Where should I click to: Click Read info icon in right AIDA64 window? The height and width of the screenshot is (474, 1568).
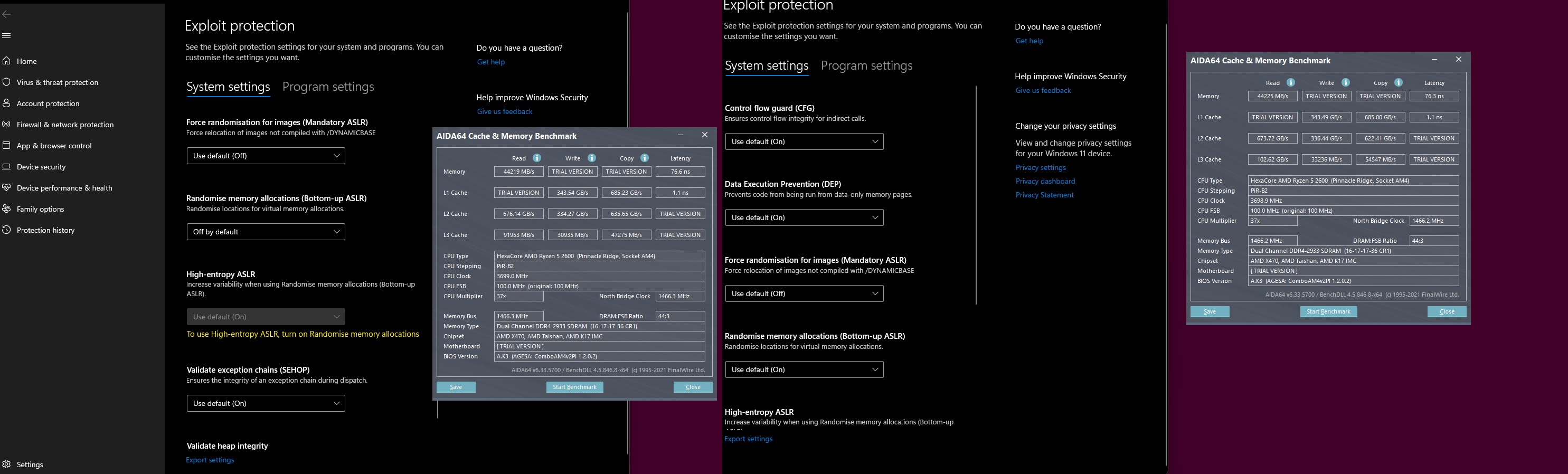click(x=1291, y=83)
